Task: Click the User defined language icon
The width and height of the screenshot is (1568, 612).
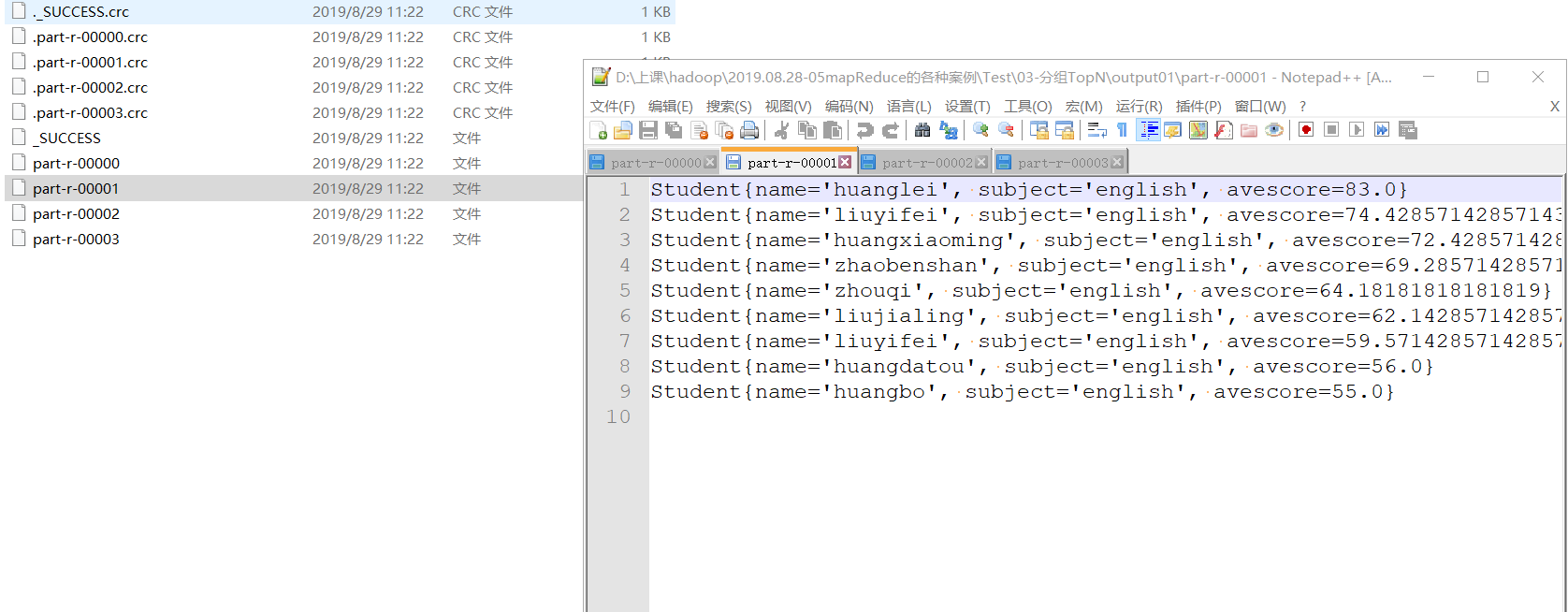Action: click(1173, 130)
